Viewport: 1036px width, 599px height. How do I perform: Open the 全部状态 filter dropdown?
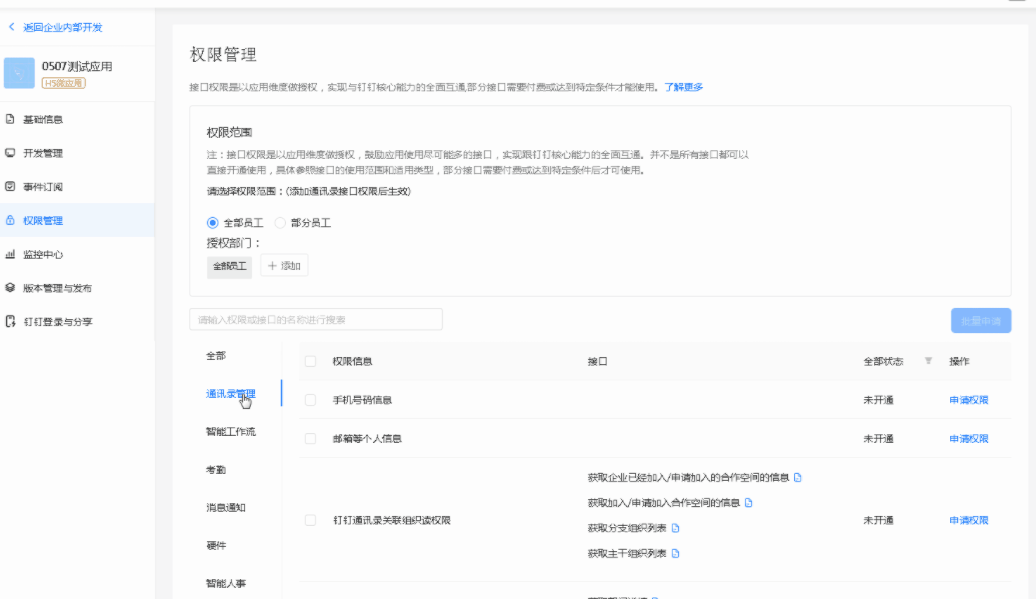[x=927, y=361]
